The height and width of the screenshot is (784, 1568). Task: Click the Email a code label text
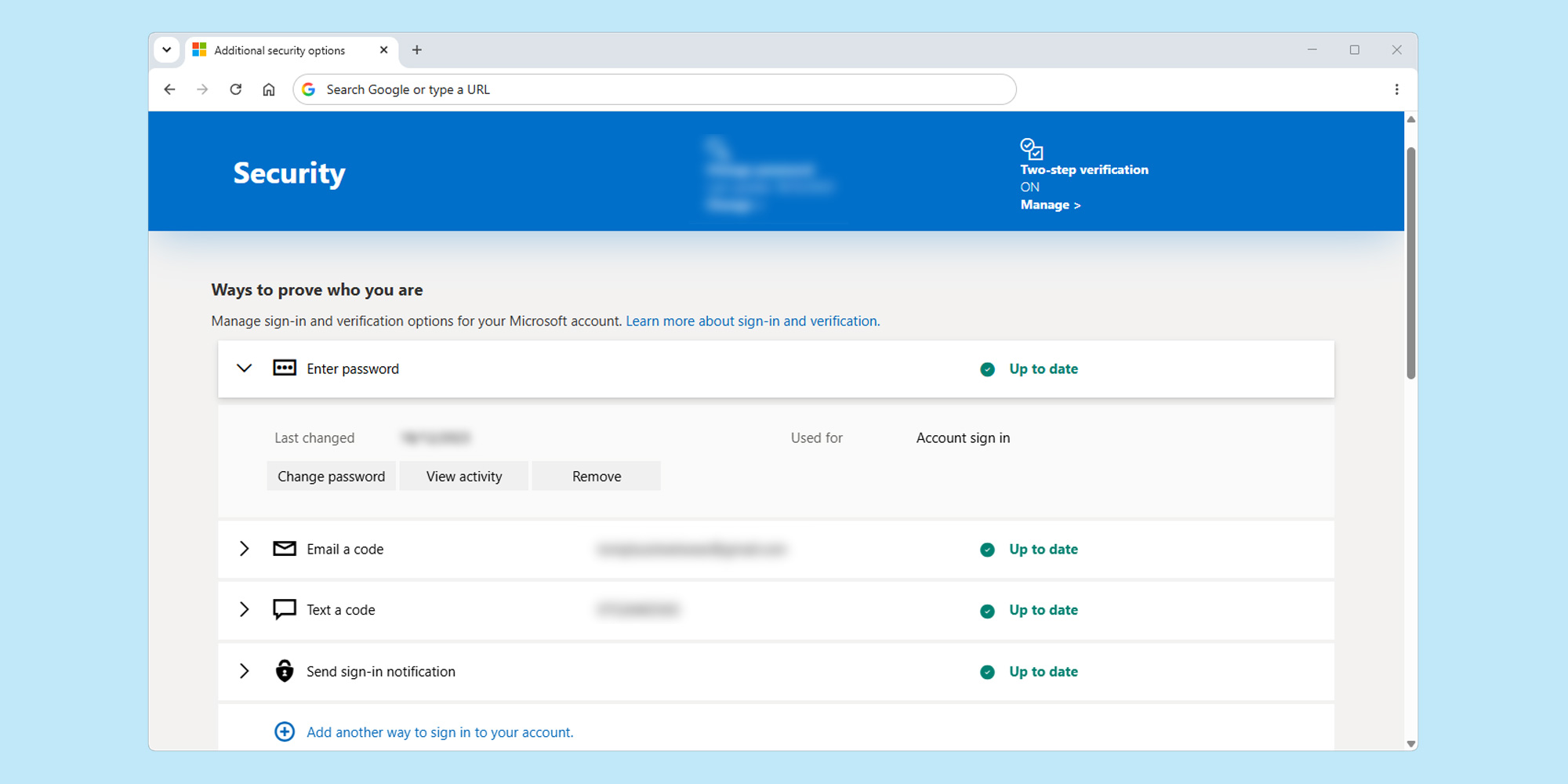point(345,549)
